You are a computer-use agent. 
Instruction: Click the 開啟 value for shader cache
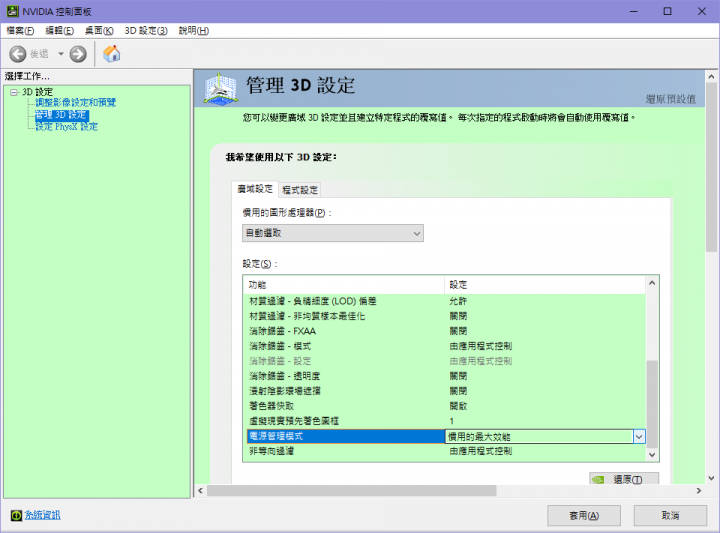(x=458, y=406)
